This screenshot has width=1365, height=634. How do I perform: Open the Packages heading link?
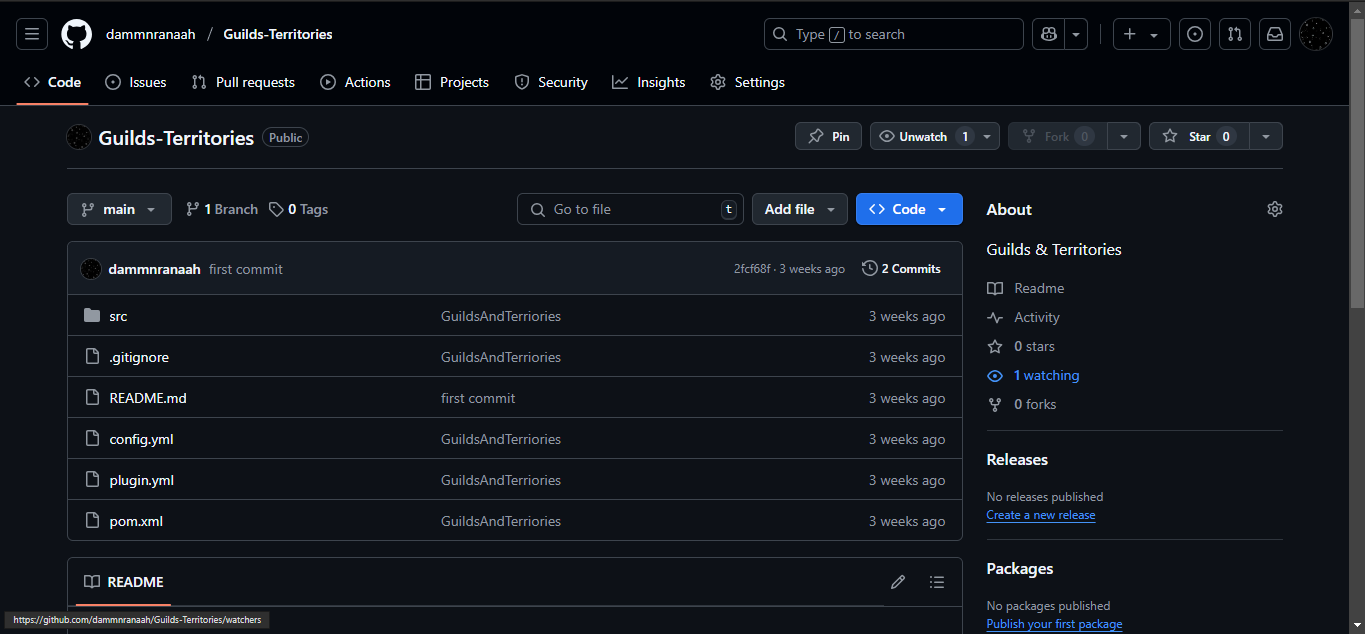(x=1020, y=569)
